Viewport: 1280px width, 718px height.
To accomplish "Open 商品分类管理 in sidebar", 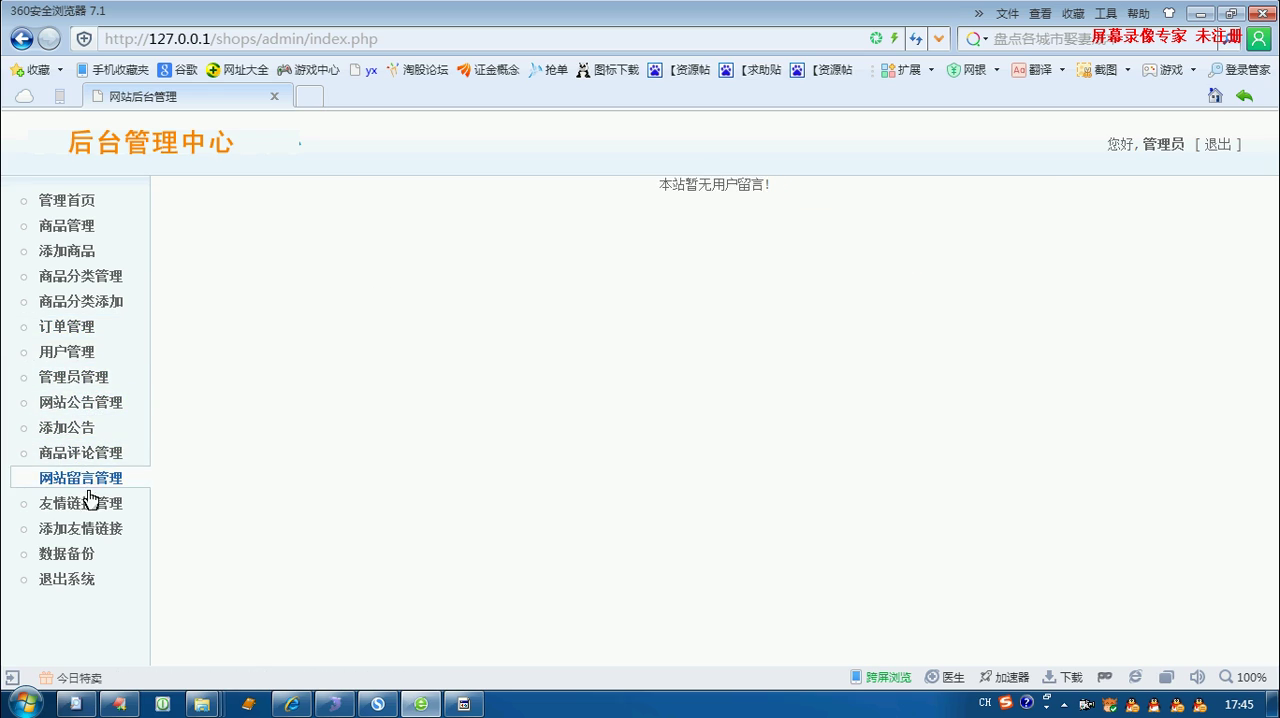I will click(x=81, y=276).
